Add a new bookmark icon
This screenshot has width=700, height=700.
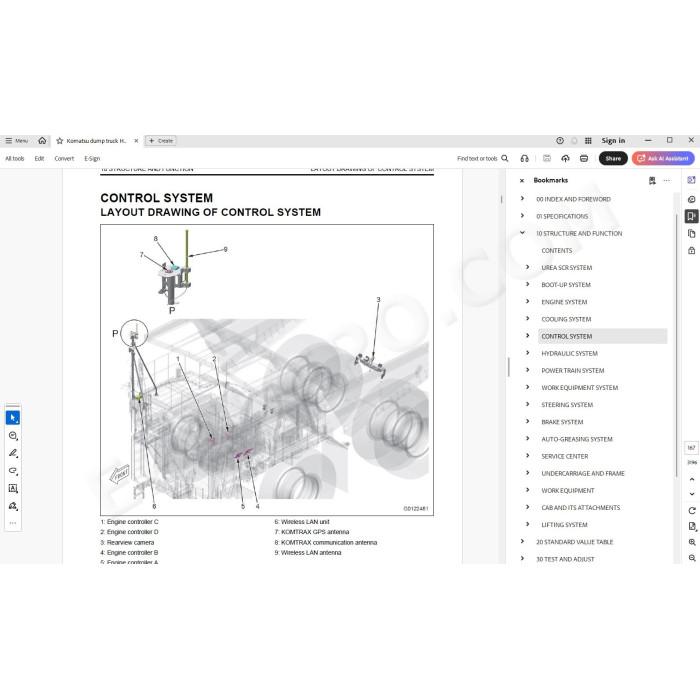coord(652,180)
